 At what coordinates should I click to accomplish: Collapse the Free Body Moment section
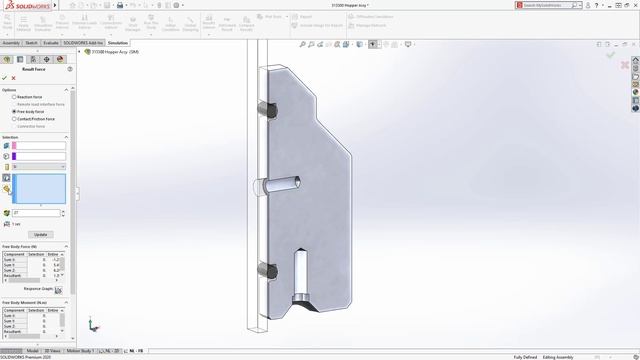click(x=66, y=302)
